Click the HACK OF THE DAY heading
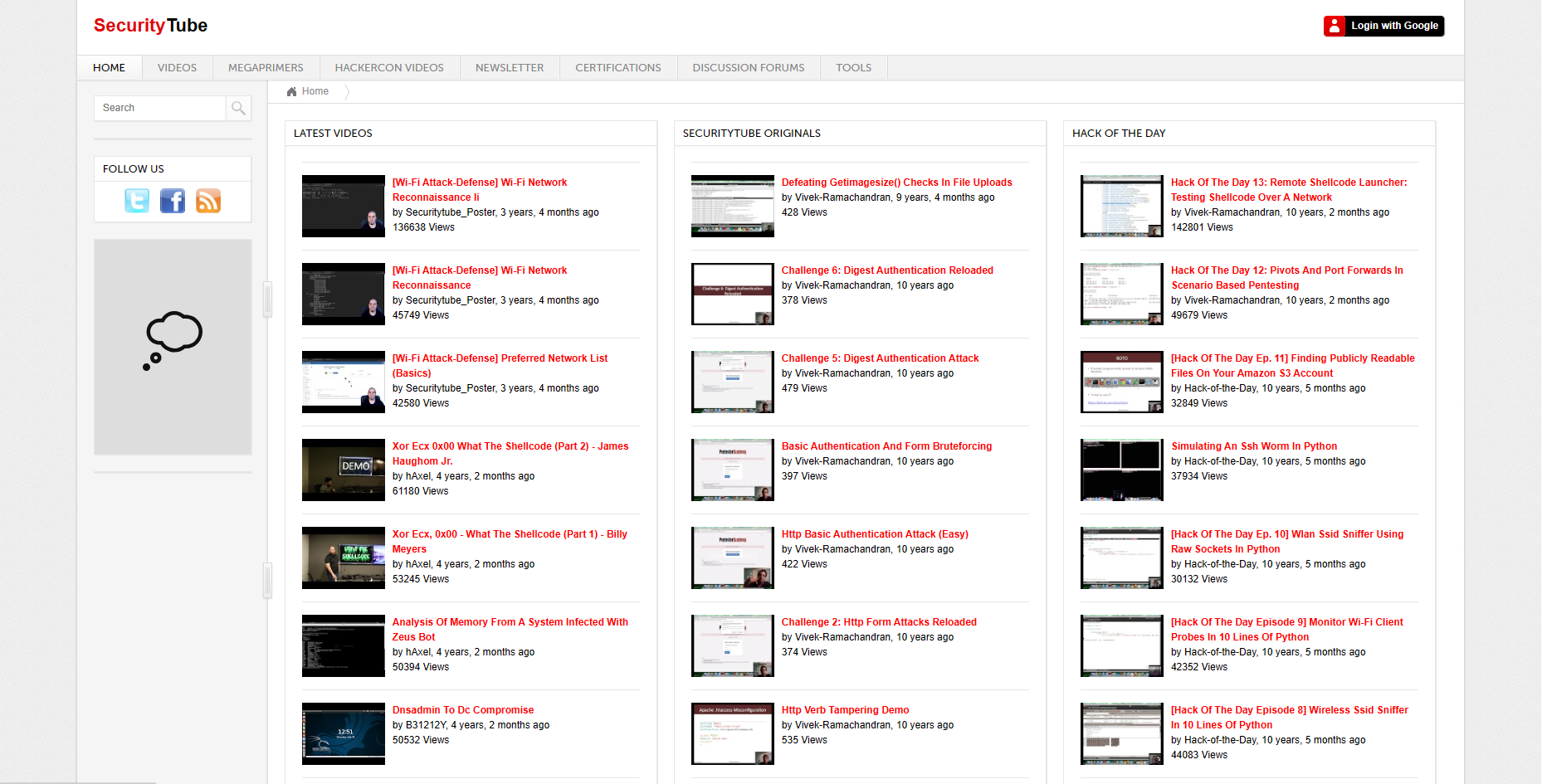1542x784 pixels. 1119,134
